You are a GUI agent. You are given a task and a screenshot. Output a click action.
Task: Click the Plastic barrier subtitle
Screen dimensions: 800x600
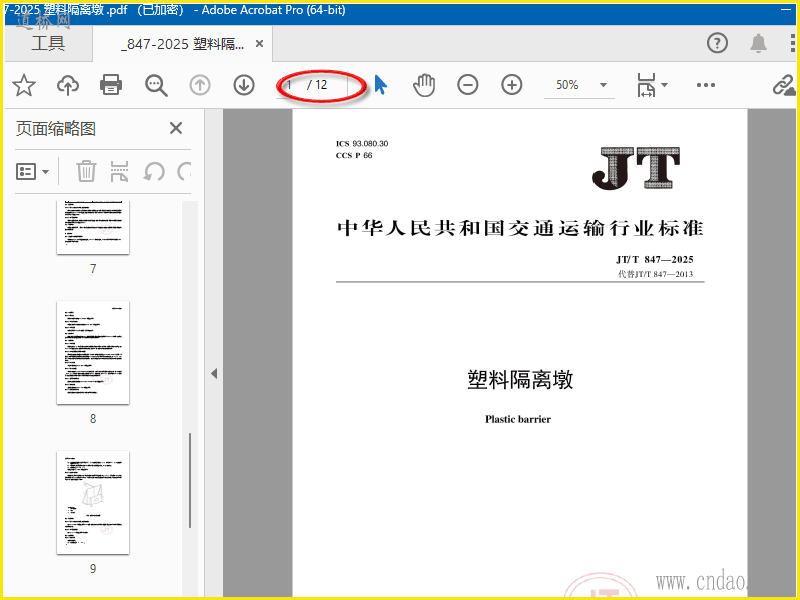pyautogui.click(x=518, y=419)
